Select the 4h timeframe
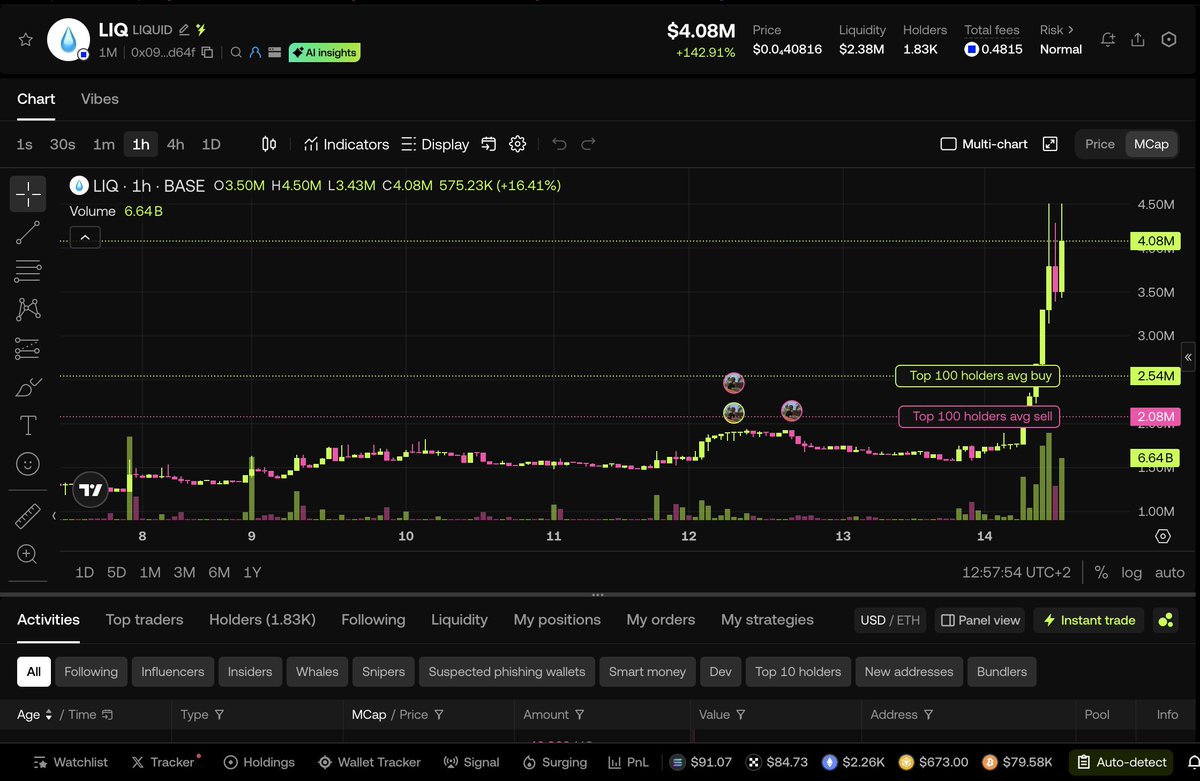The width and height of the screenshot is (1200, 781). 175,144
